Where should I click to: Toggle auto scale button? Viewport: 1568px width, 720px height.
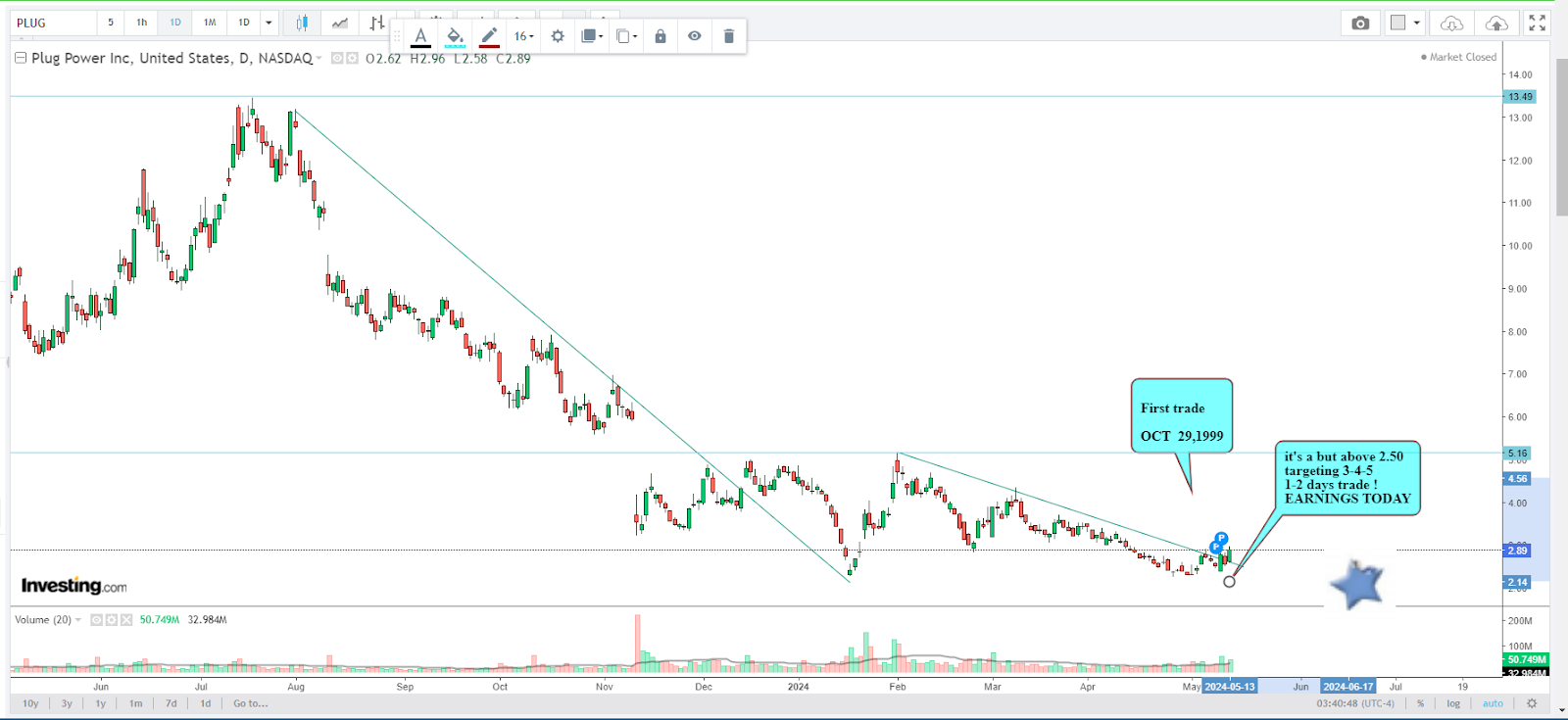coord(1493,703)
